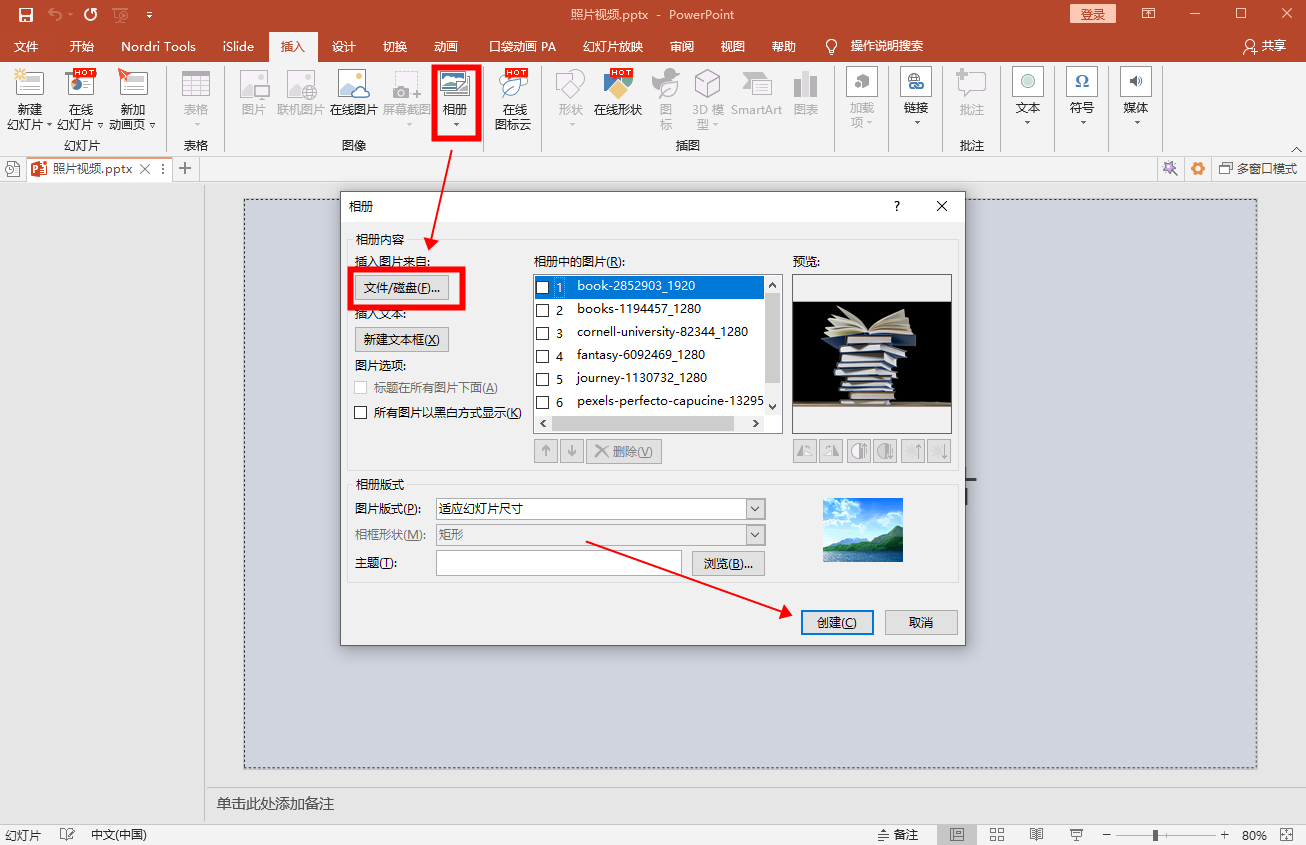Check the box for fantasy-6092469_1280
Screen dimensions: 1306x845
tap(543, 356)
